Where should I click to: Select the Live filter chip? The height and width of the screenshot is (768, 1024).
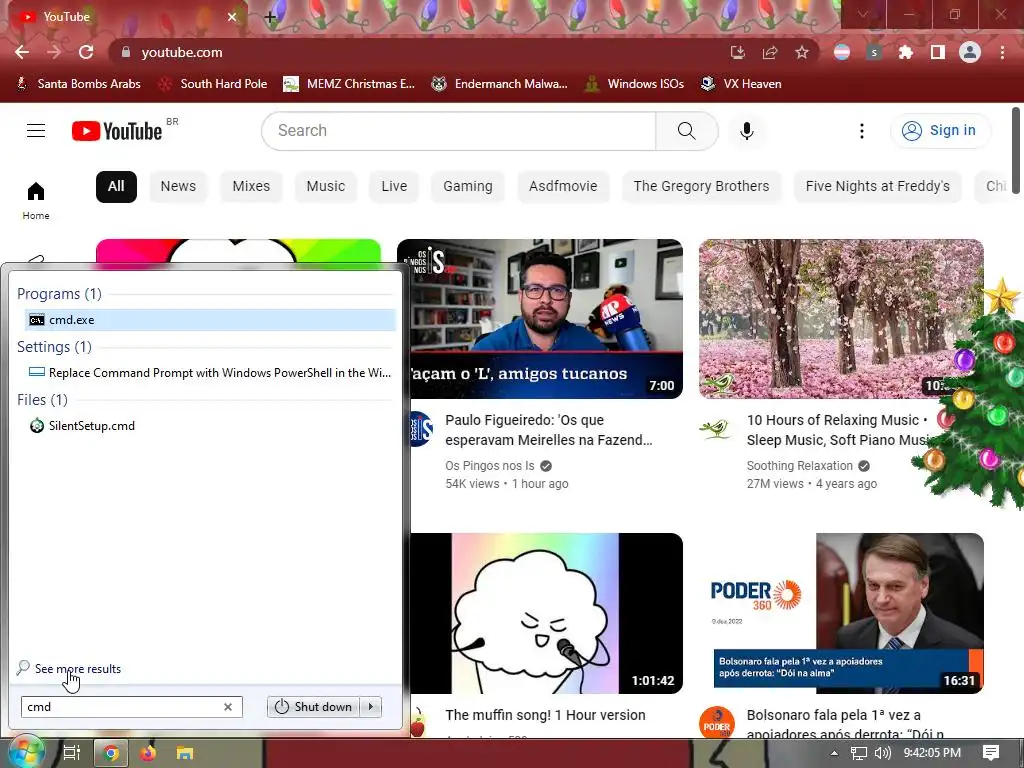point(394,186)
